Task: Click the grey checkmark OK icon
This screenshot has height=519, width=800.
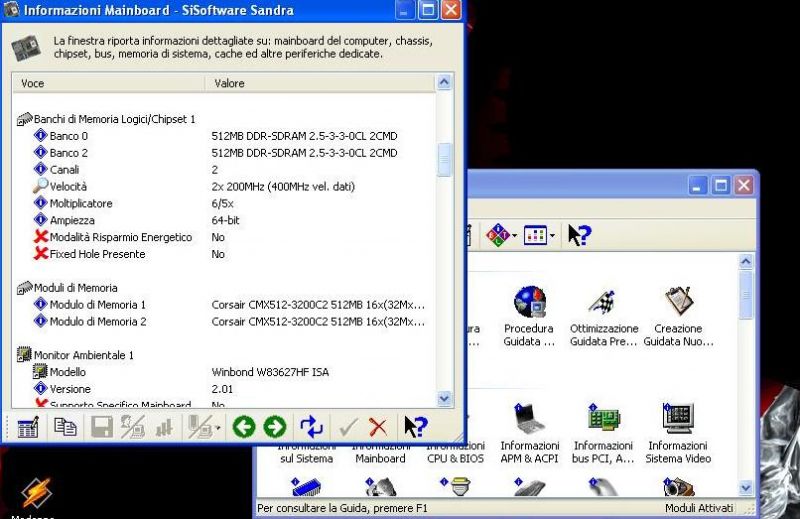Action: click(x=348, y=427)
